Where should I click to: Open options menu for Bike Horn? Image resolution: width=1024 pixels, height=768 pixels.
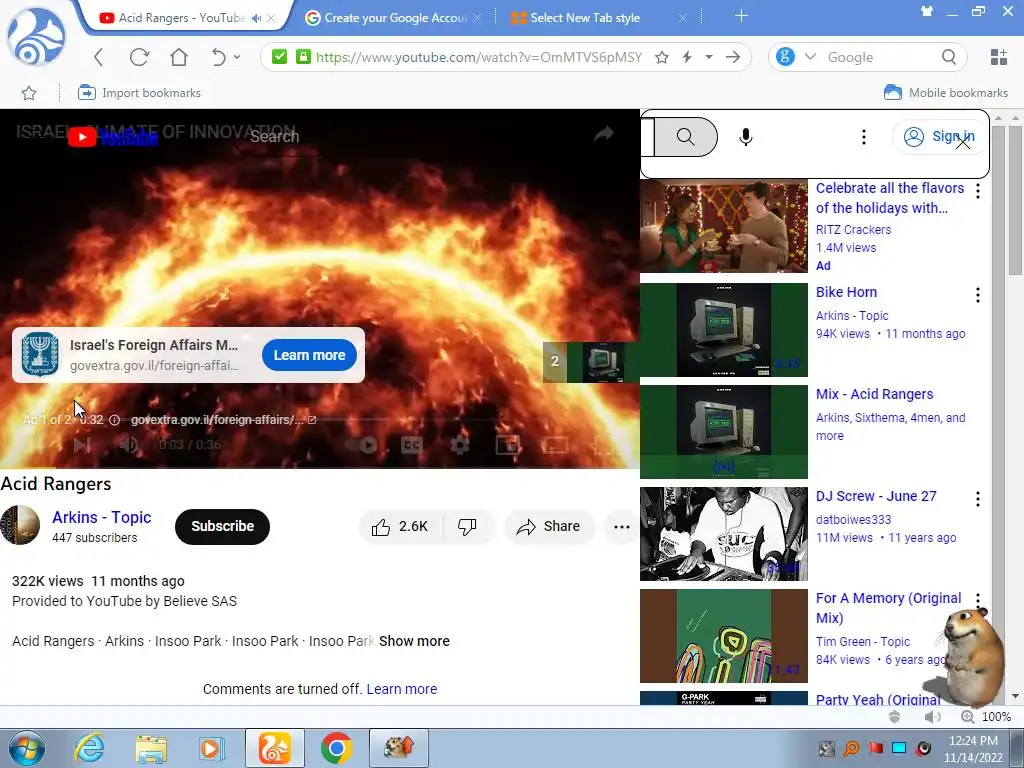978,295
